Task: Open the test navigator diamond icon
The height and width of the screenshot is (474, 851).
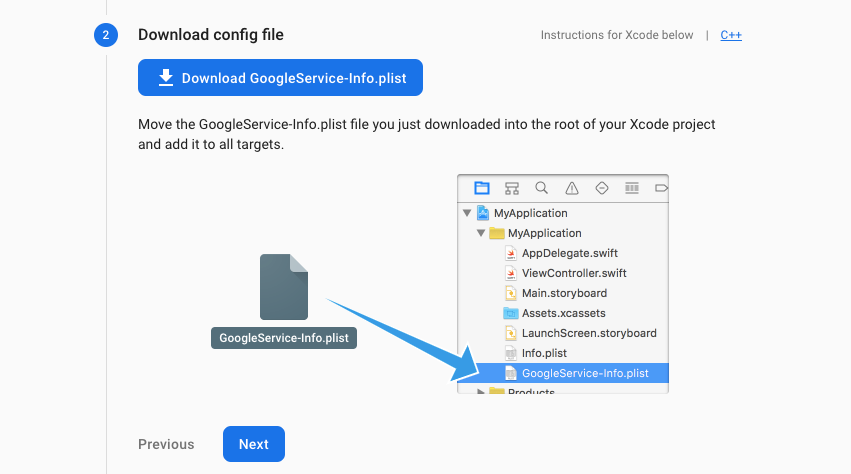Action: pyautogui.click(x=601, y=188)
